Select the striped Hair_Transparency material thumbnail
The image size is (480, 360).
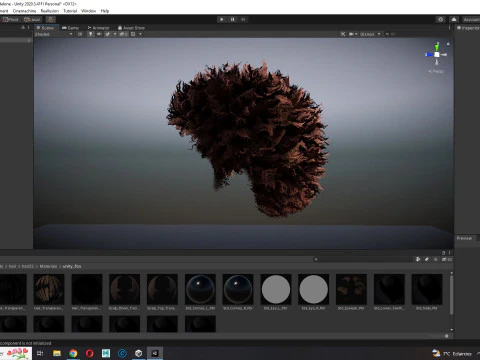[49, 289]
